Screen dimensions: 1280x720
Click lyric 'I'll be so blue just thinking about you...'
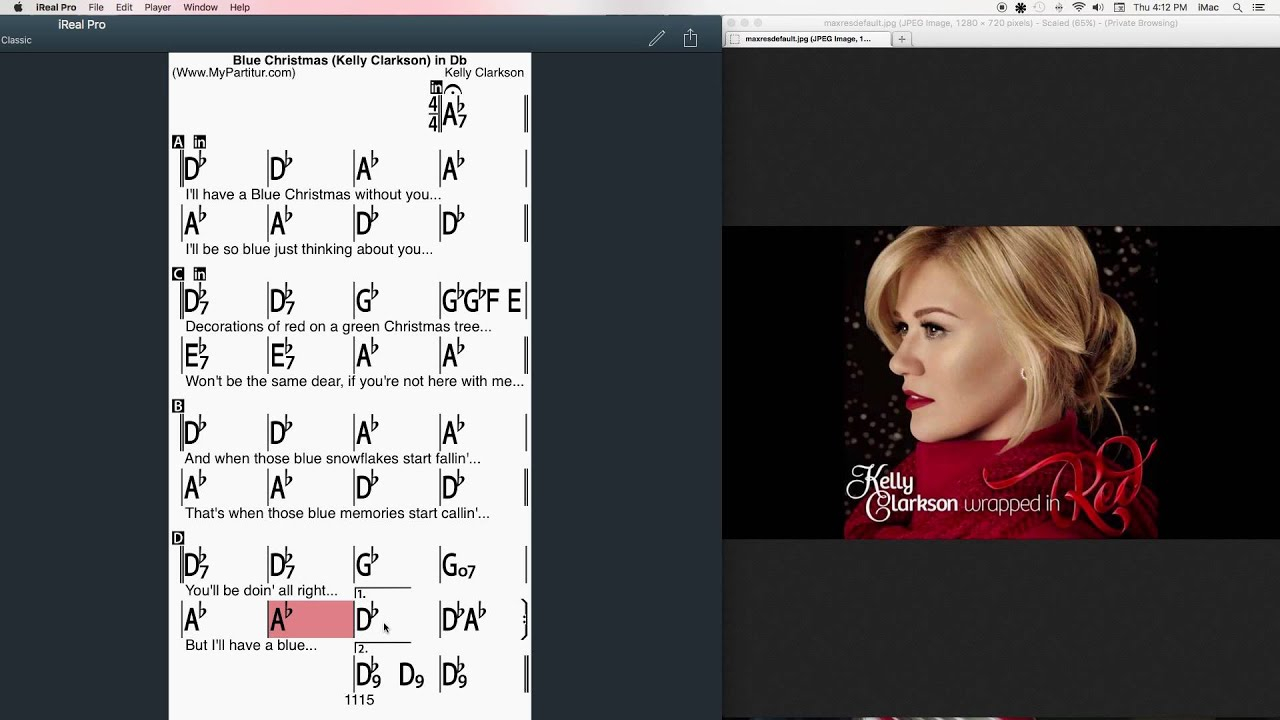(x=309, y=249)
